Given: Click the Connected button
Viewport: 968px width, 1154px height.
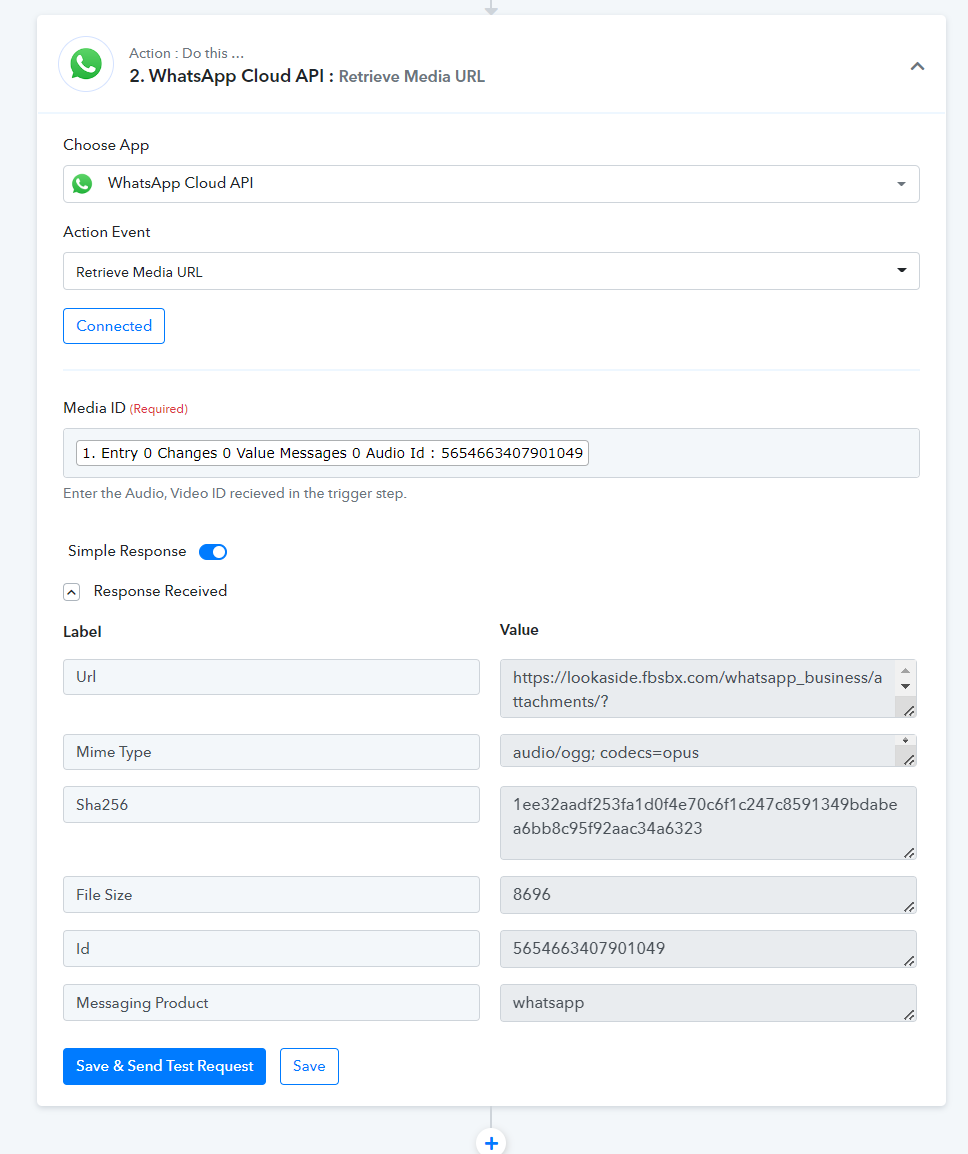Looking at the screenshot, I should (114, 326).
